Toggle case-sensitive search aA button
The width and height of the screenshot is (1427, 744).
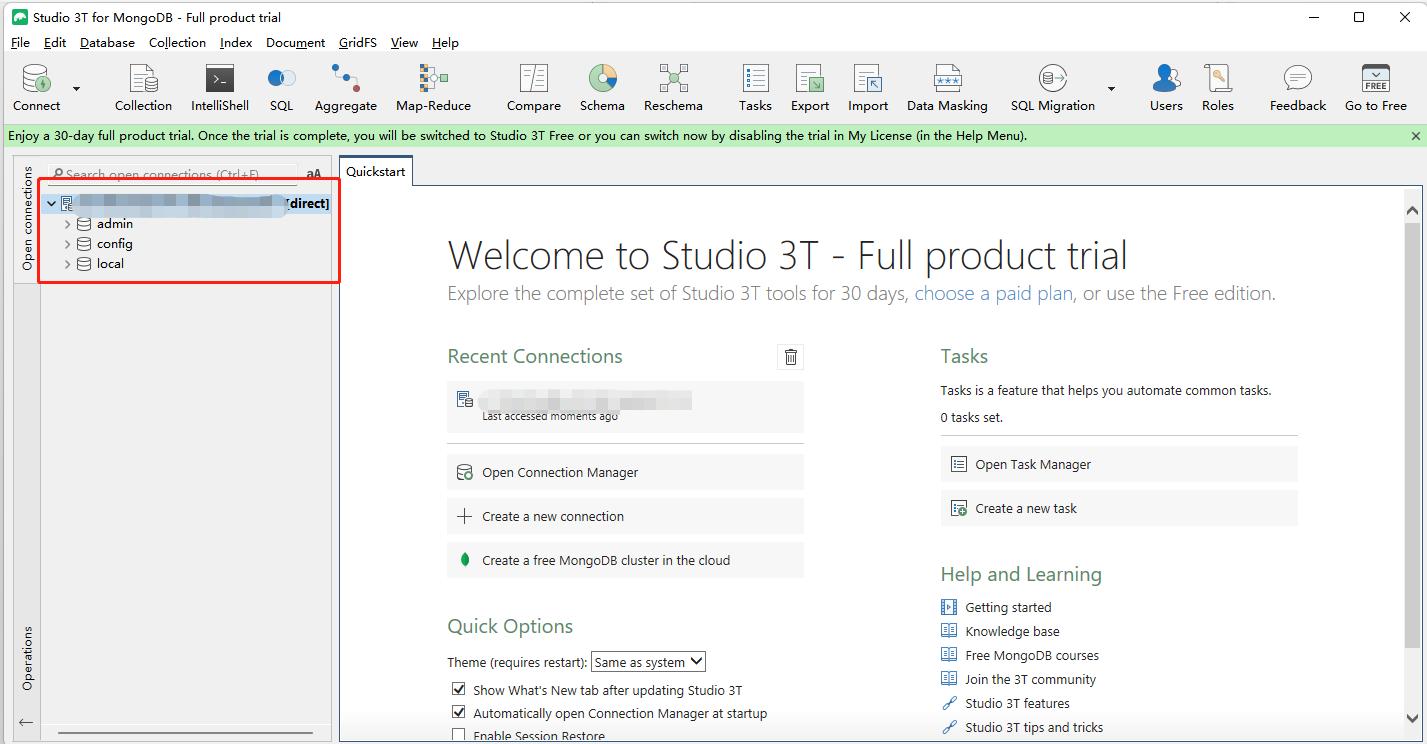coord(314,174)
